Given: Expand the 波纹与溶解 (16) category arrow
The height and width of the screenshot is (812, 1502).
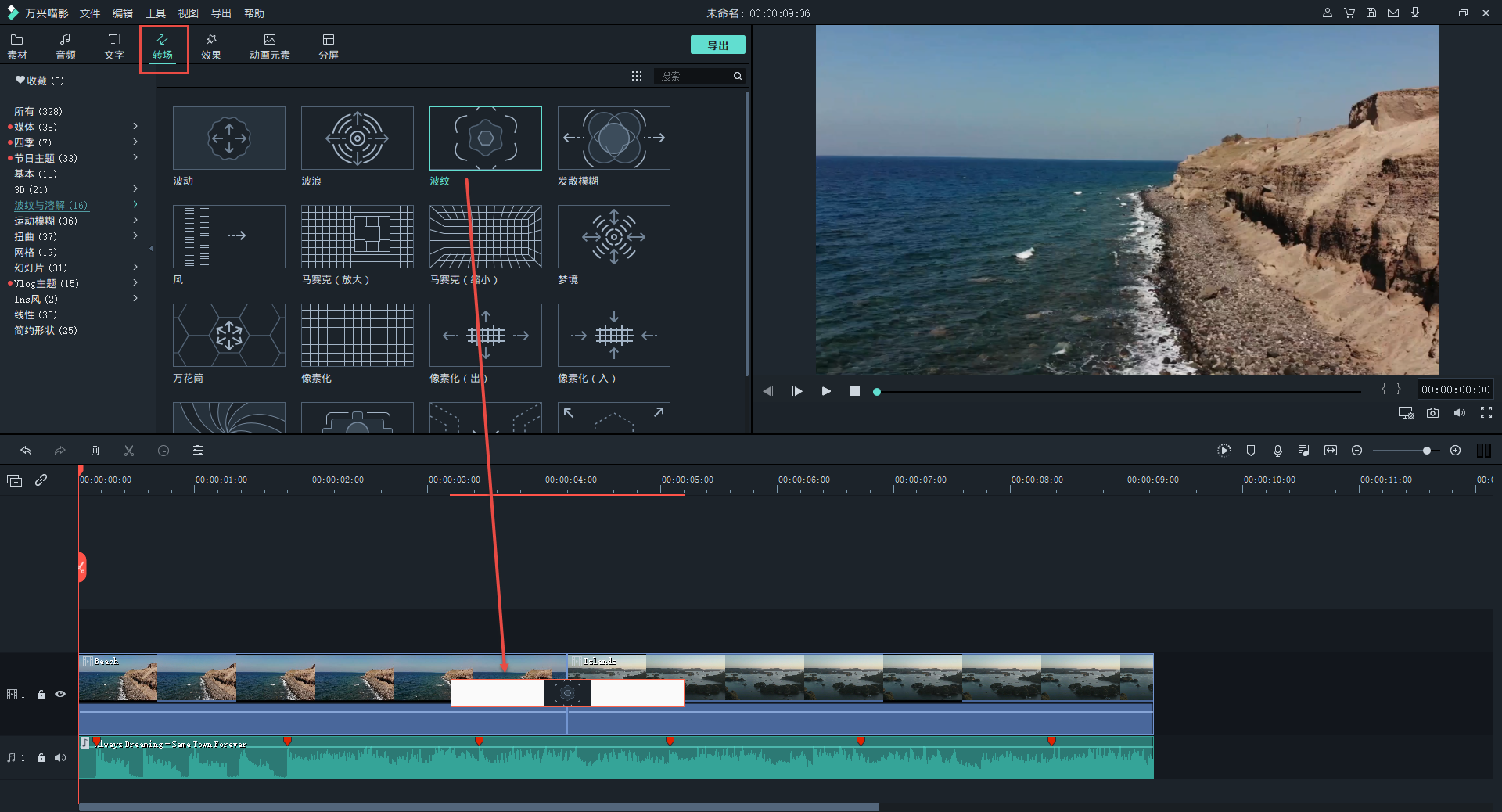Looking at the screenshot, I should coord(135,204).
